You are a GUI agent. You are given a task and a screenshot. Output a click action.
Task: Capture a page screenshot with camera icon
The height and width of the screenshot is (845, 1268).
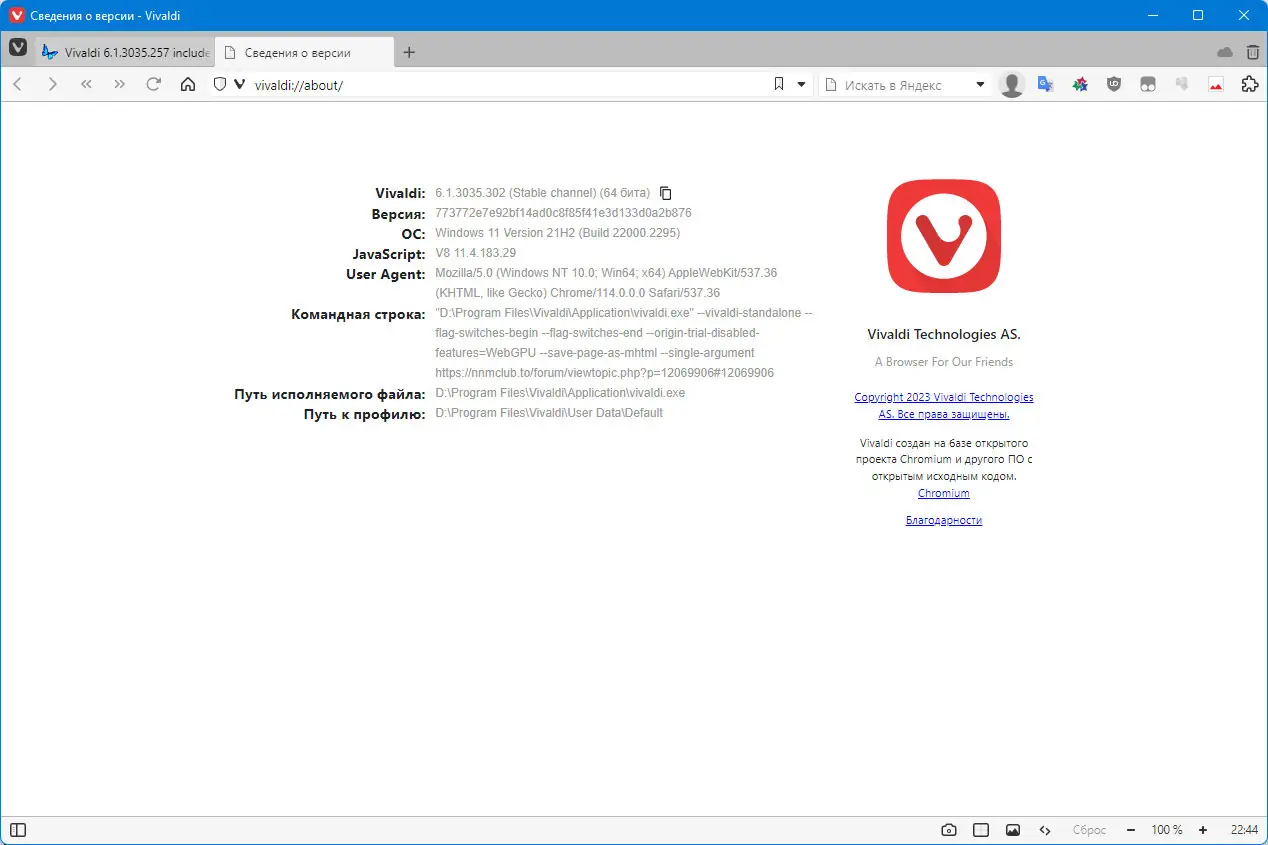click(x=948, y=830)
